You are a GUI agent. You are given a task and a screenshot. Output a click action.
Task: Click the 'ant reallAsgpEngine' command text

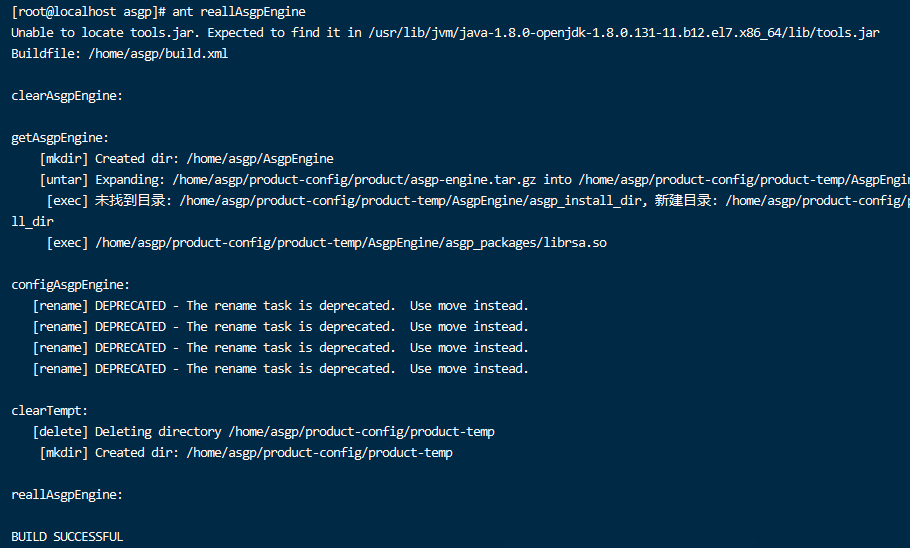coord(239,12)
